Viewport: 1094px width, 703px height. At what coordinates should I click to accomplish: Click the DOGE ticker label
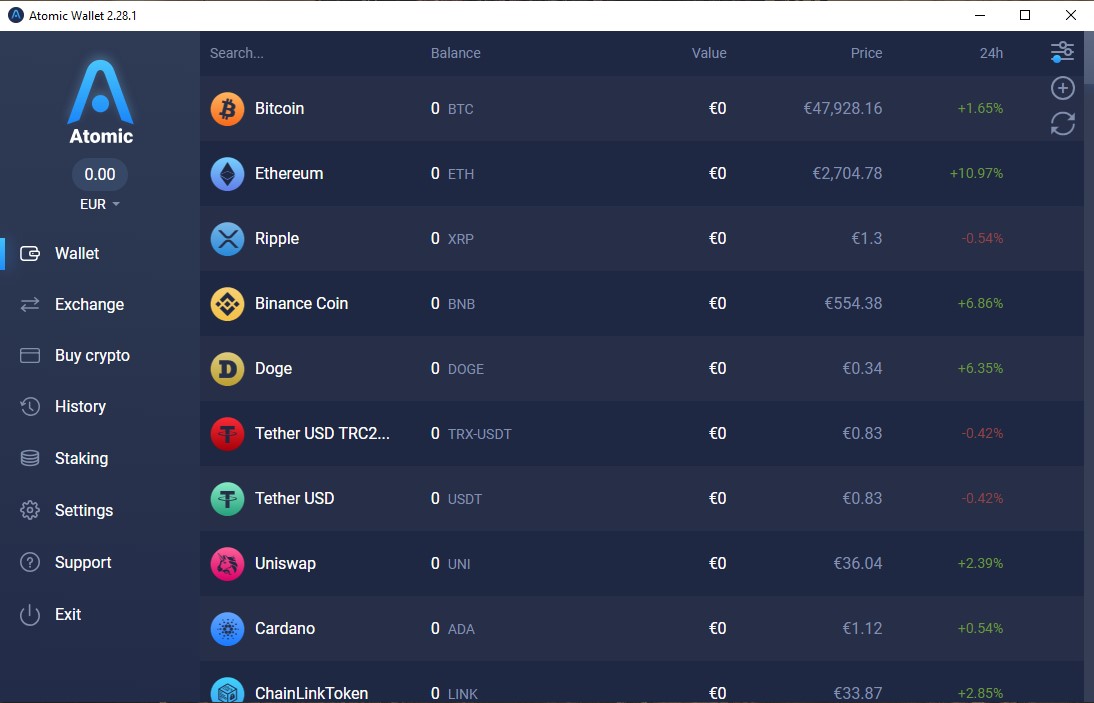point(465,369)
